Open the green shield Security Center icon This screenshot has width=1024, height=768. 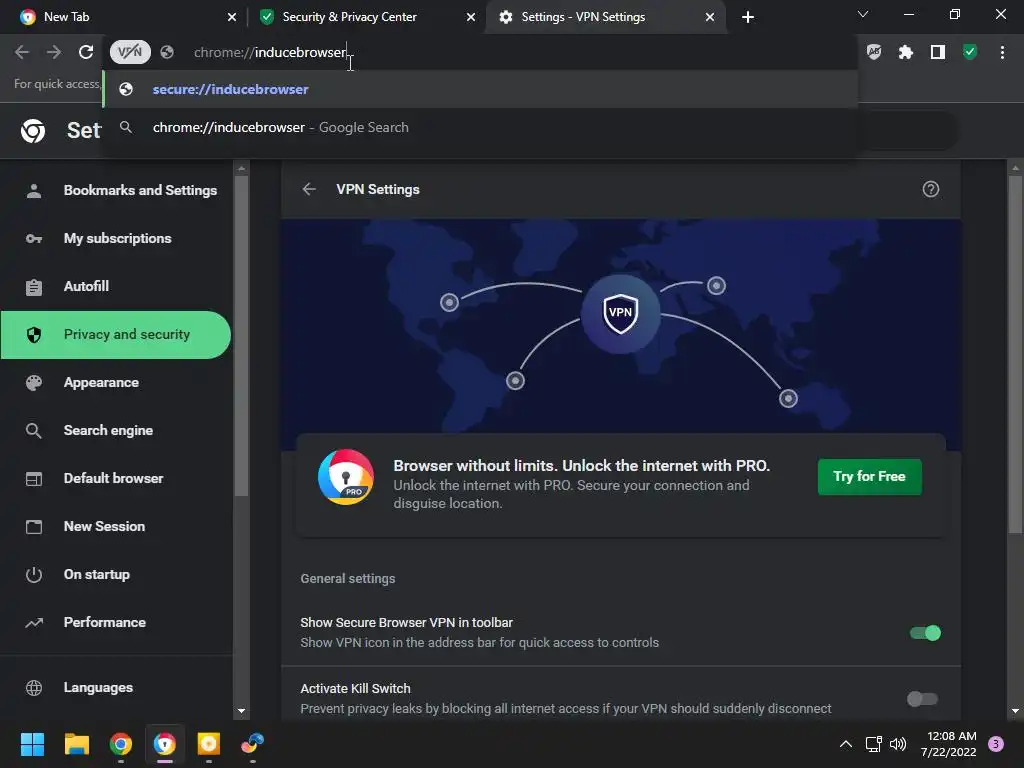970,52
